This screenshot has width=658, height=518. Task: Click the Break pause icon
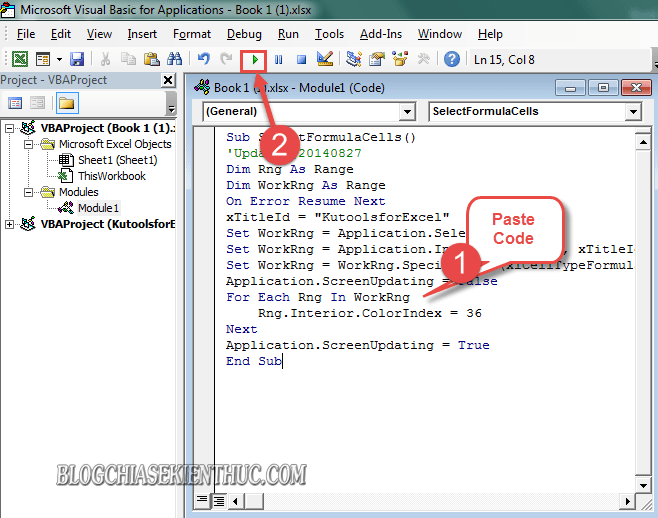(x=278, y=60)
